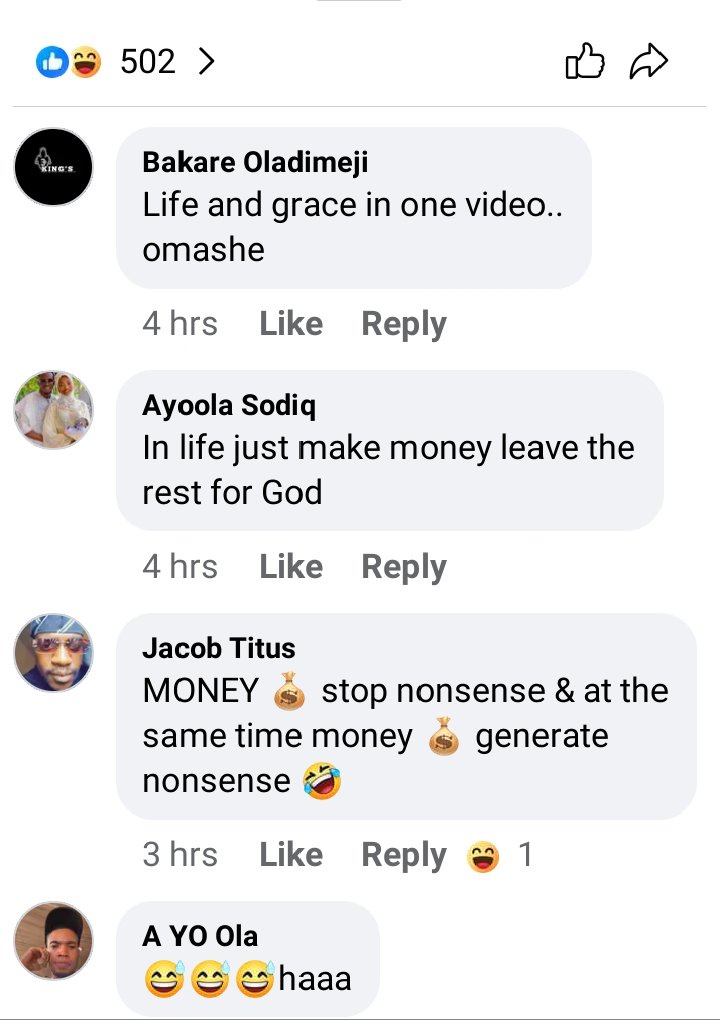Open Jacob Titus's profile picture
This screenshot has width=720, height=1033.
(x=53, y=653)
